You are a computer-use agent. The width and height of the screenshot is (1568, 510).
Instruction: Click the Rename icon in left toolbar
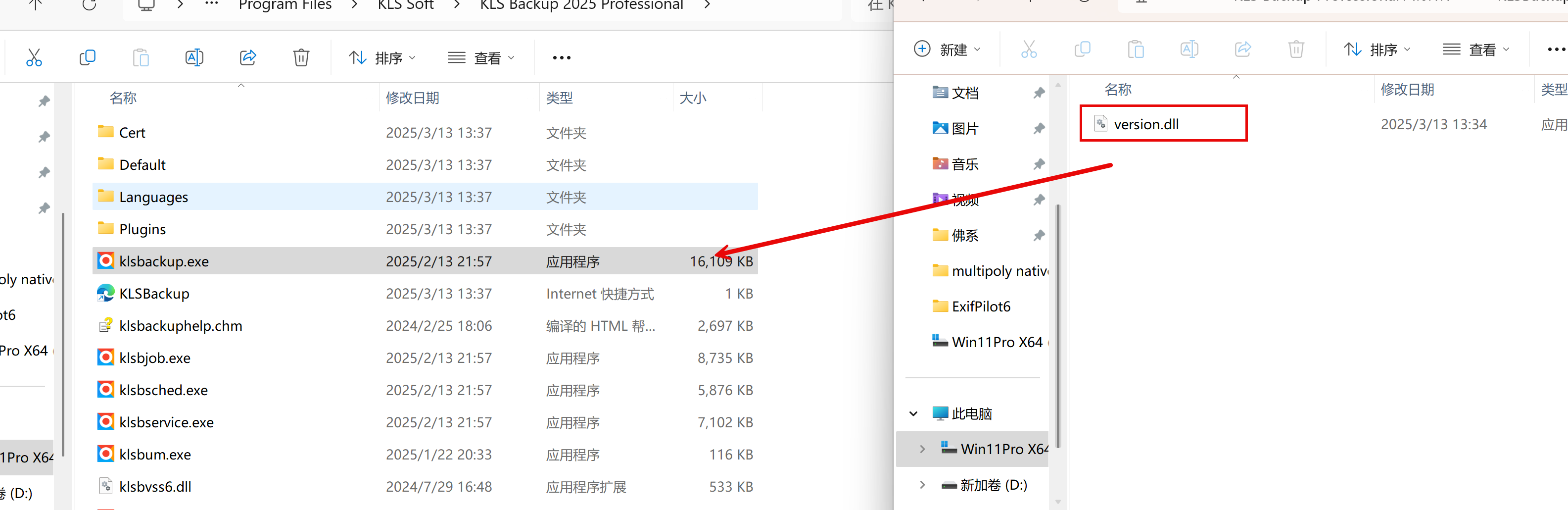click(194, 58)
